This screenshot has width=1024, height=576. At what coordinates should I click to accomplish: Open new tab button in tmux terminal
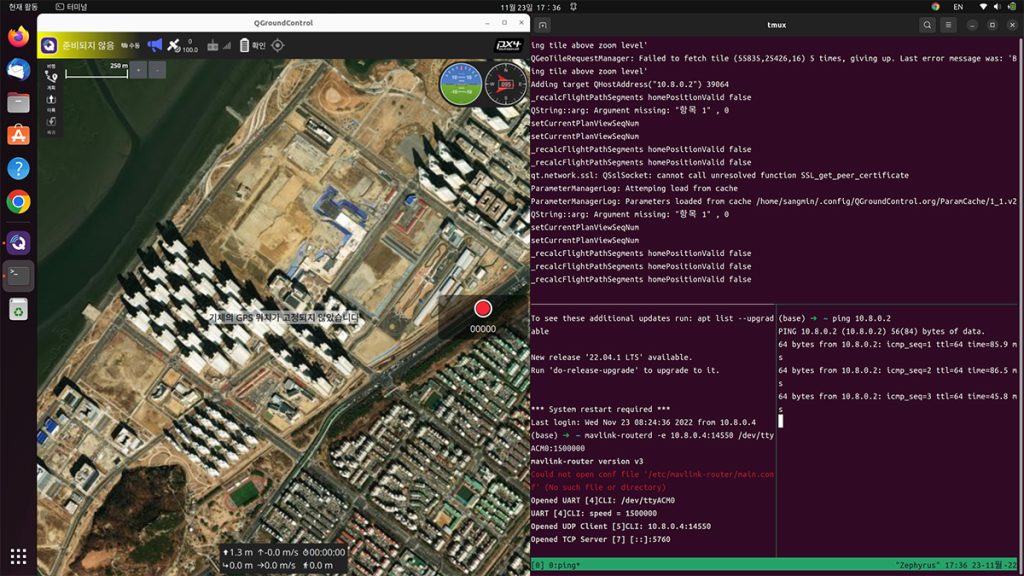[x=543, y=25]
